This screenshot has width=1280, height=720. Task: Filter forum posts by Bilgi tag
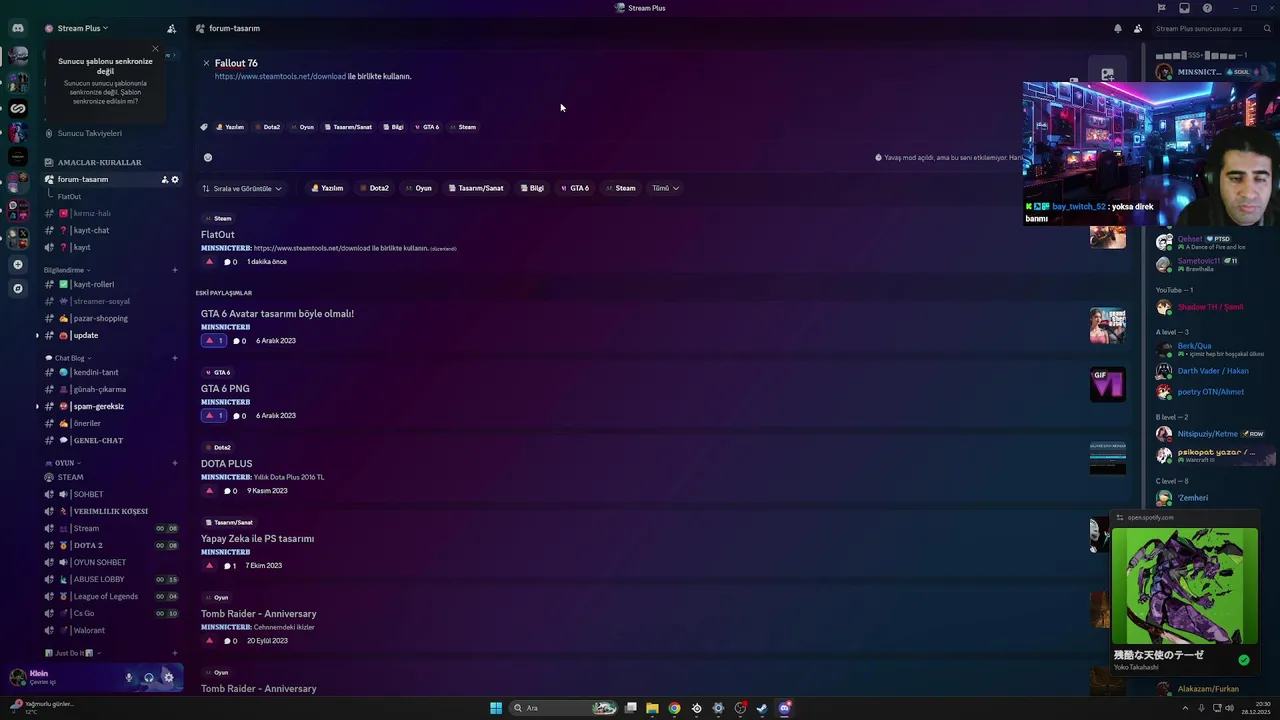(x=533, y=188)
